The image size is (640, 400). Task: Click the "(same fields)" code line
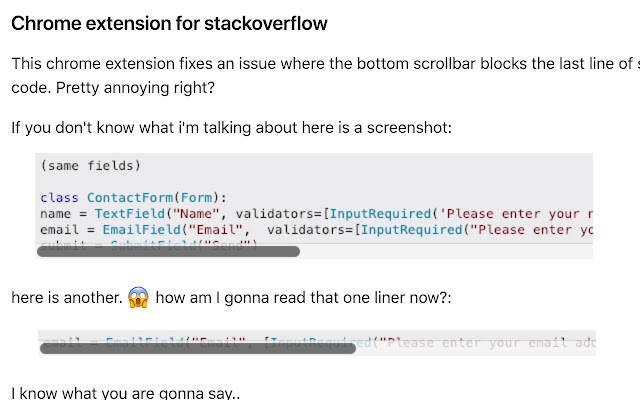[x=90, y=166]
